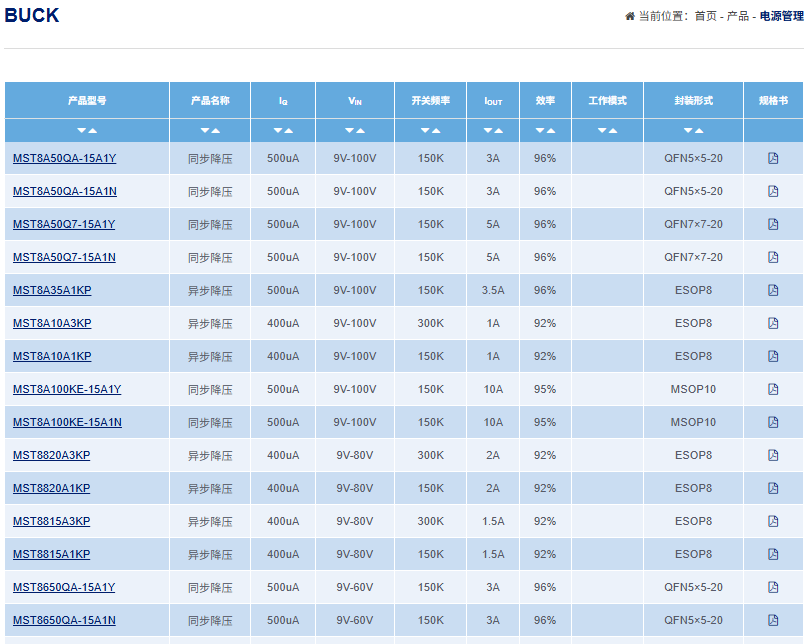Open the PDF datasheet for MST8A50Q7-15A1Y
The height and width of the screenshot is (644, 810).
point(773,224)
